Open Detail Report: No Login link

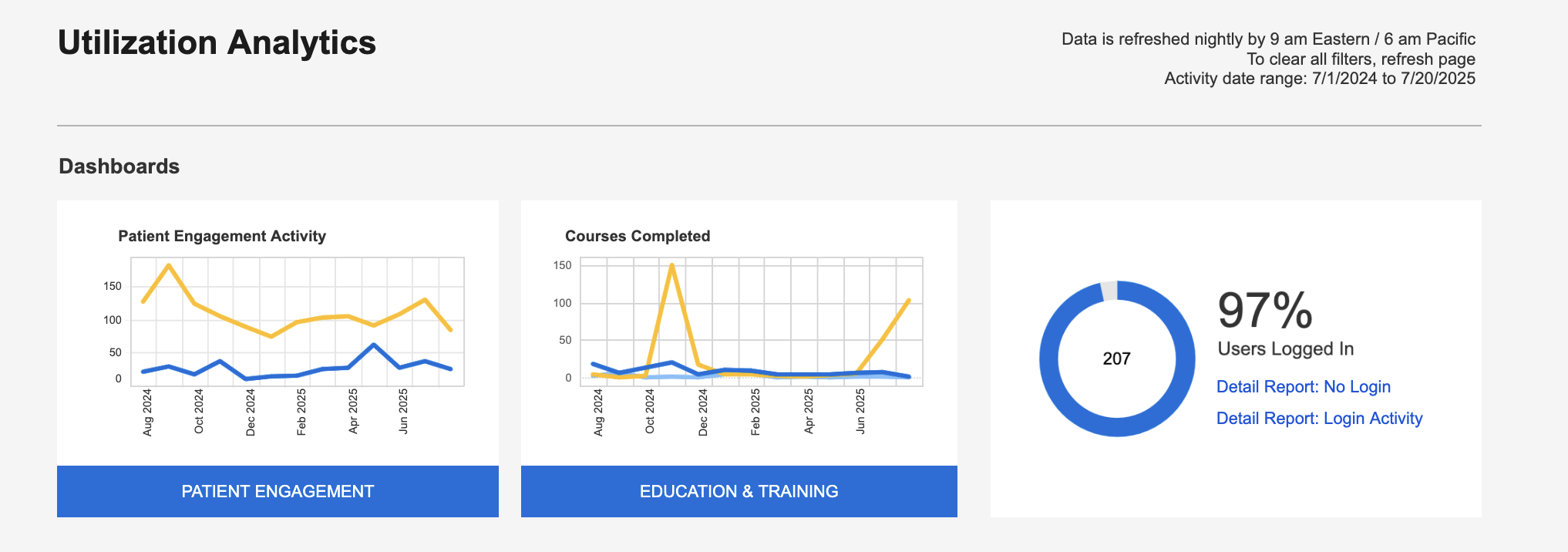coord(1303,387)
